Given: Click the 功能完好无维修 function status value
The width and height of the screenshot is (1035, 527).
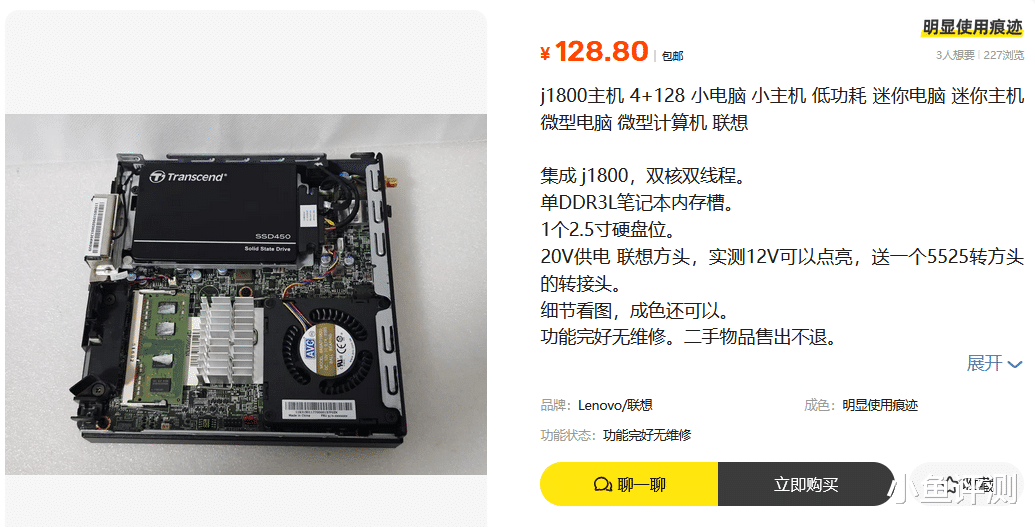Looking at the screenshot, I should pyautogui.click(x=647, y=435).
